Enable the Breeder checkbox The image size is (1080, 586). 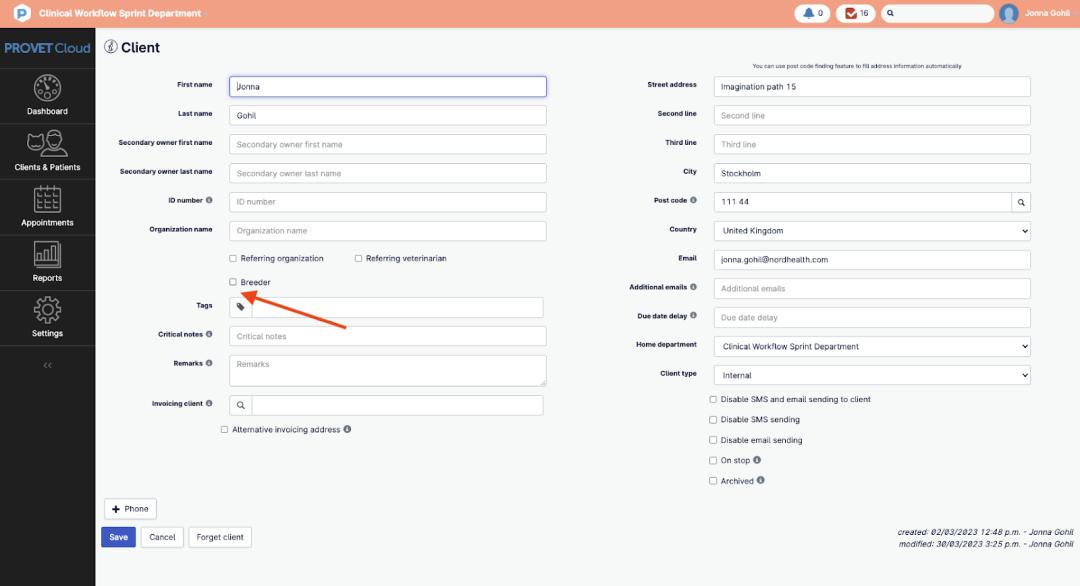pyautogui.click(x=233, y=283)
